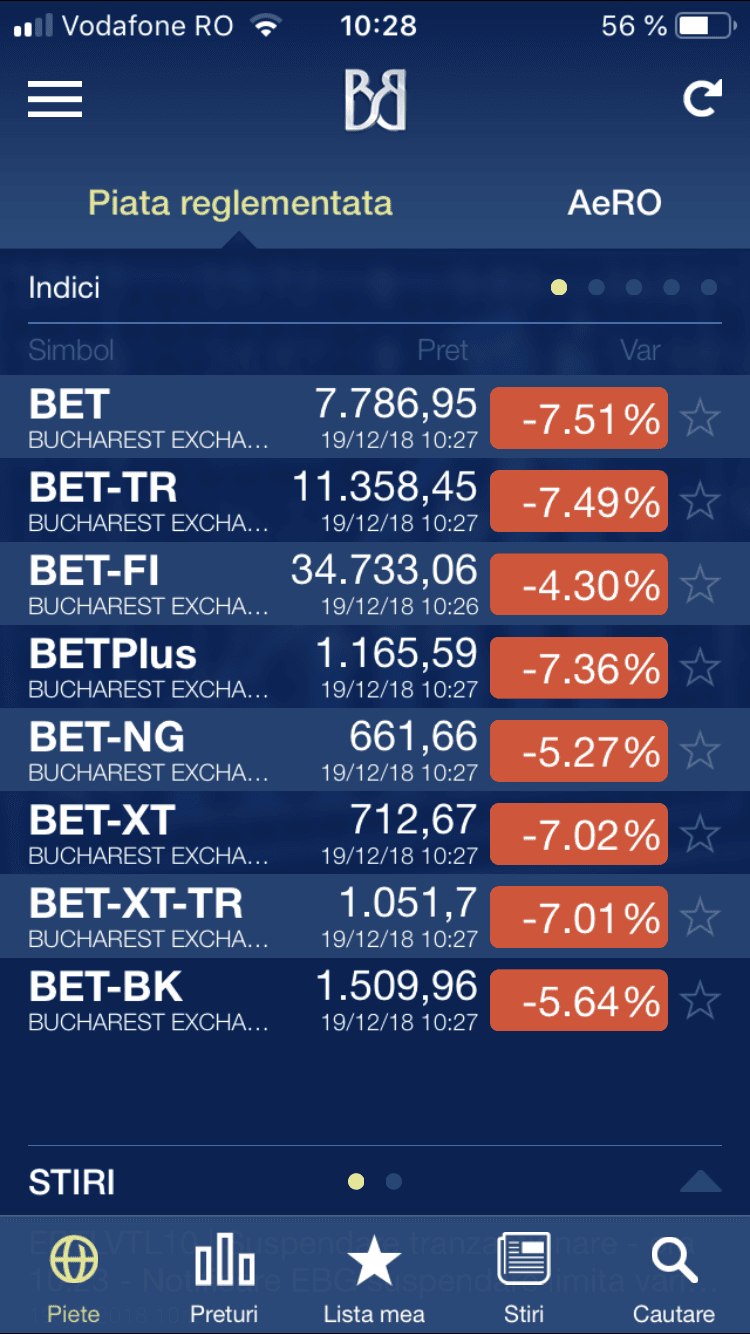Select last page dot in Indici

pyautogui.click(x=709, y=288)
